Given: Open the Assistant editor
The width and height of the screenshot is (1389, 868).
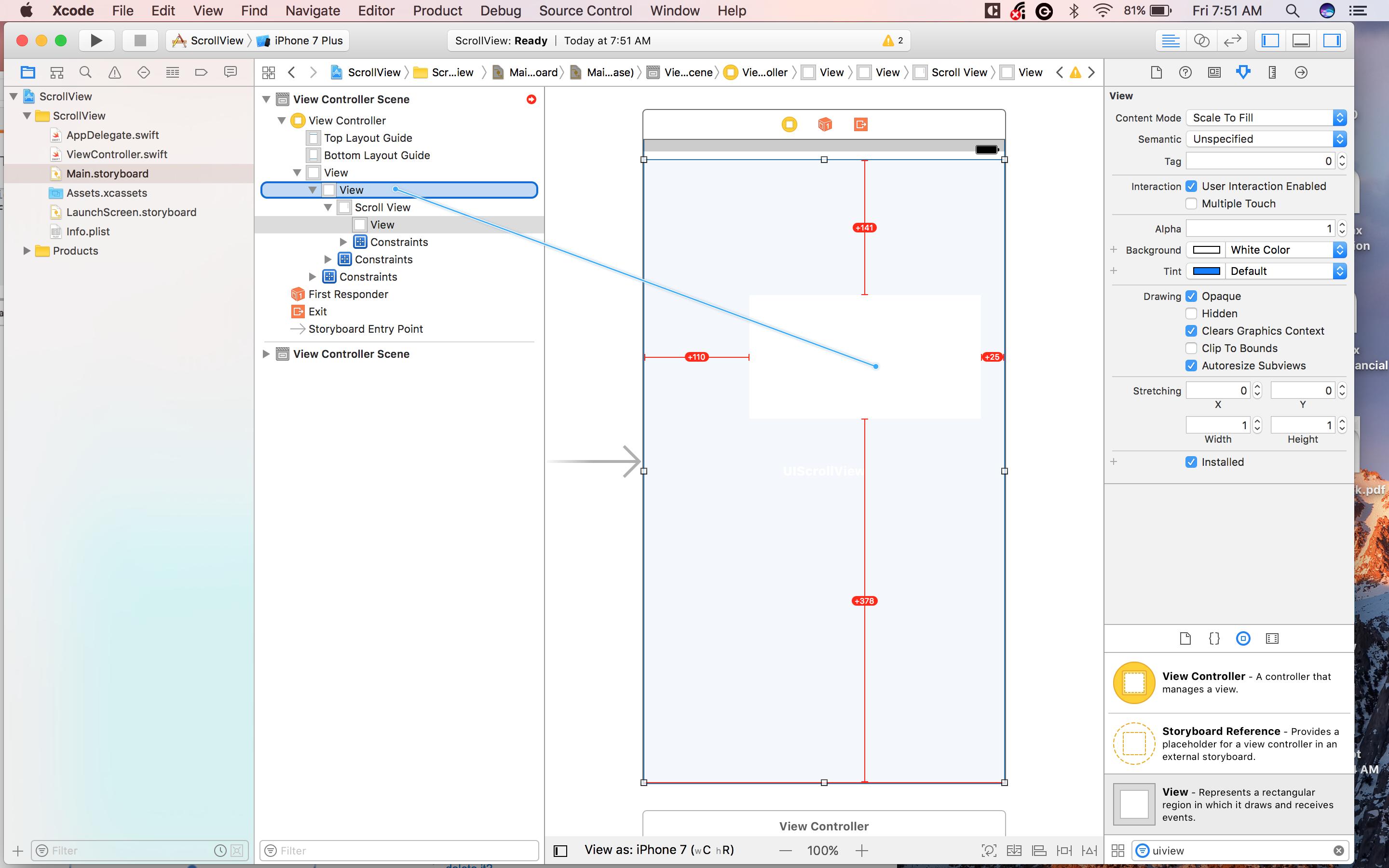Looking at the screenshot, I should coord(1201,40).
